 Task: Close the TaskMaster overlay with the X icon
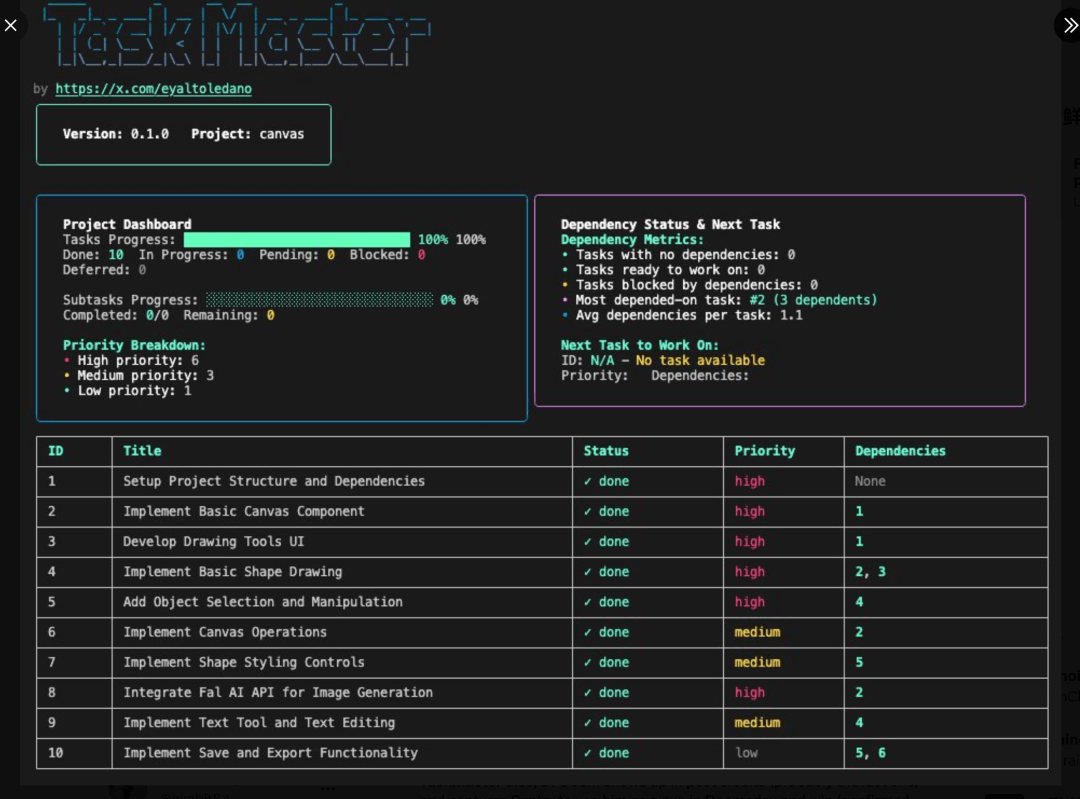pos(11,25)
